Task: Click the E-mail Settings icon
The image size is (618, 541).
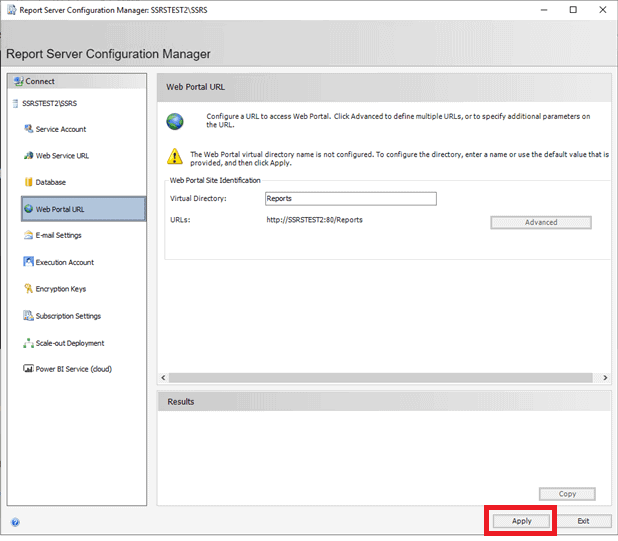Action: 28,235
